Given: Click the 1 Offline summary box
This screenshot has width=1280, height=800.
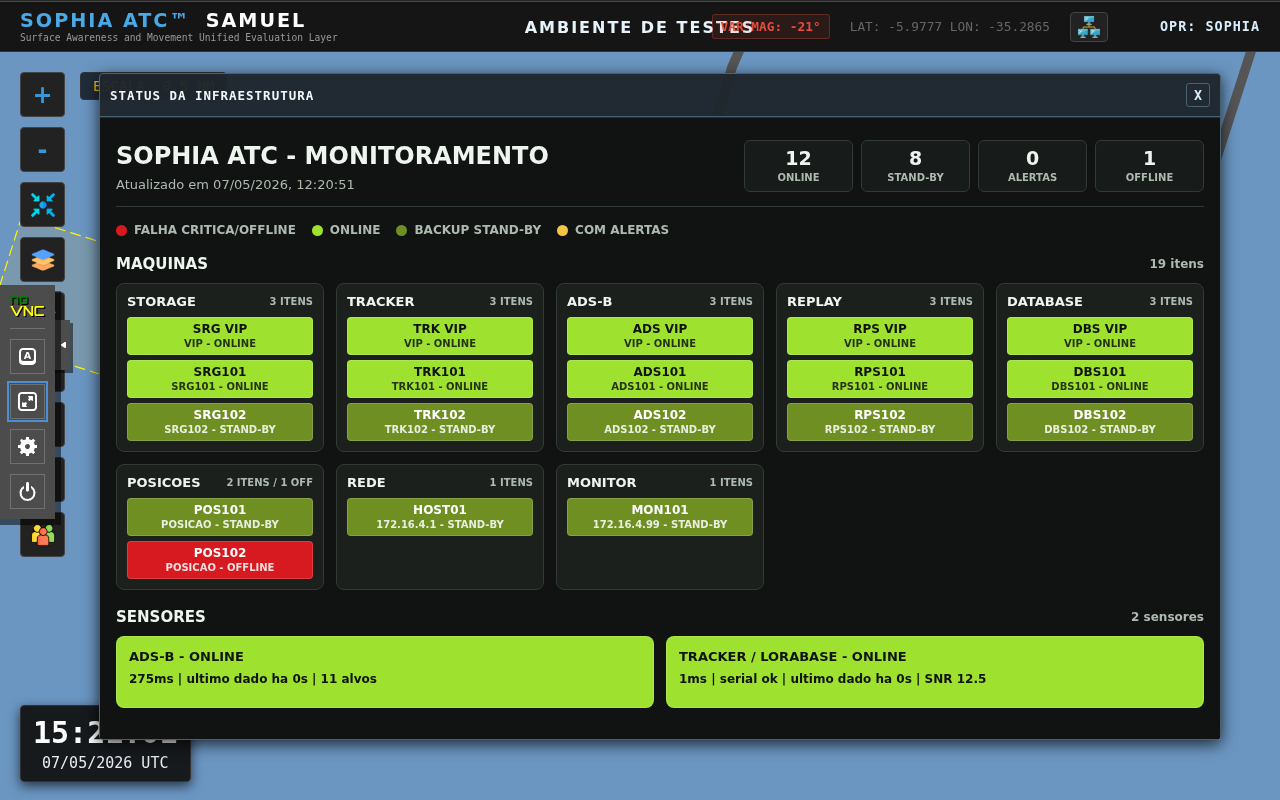Looking at the screenshot, I should tap(1149, 166).
